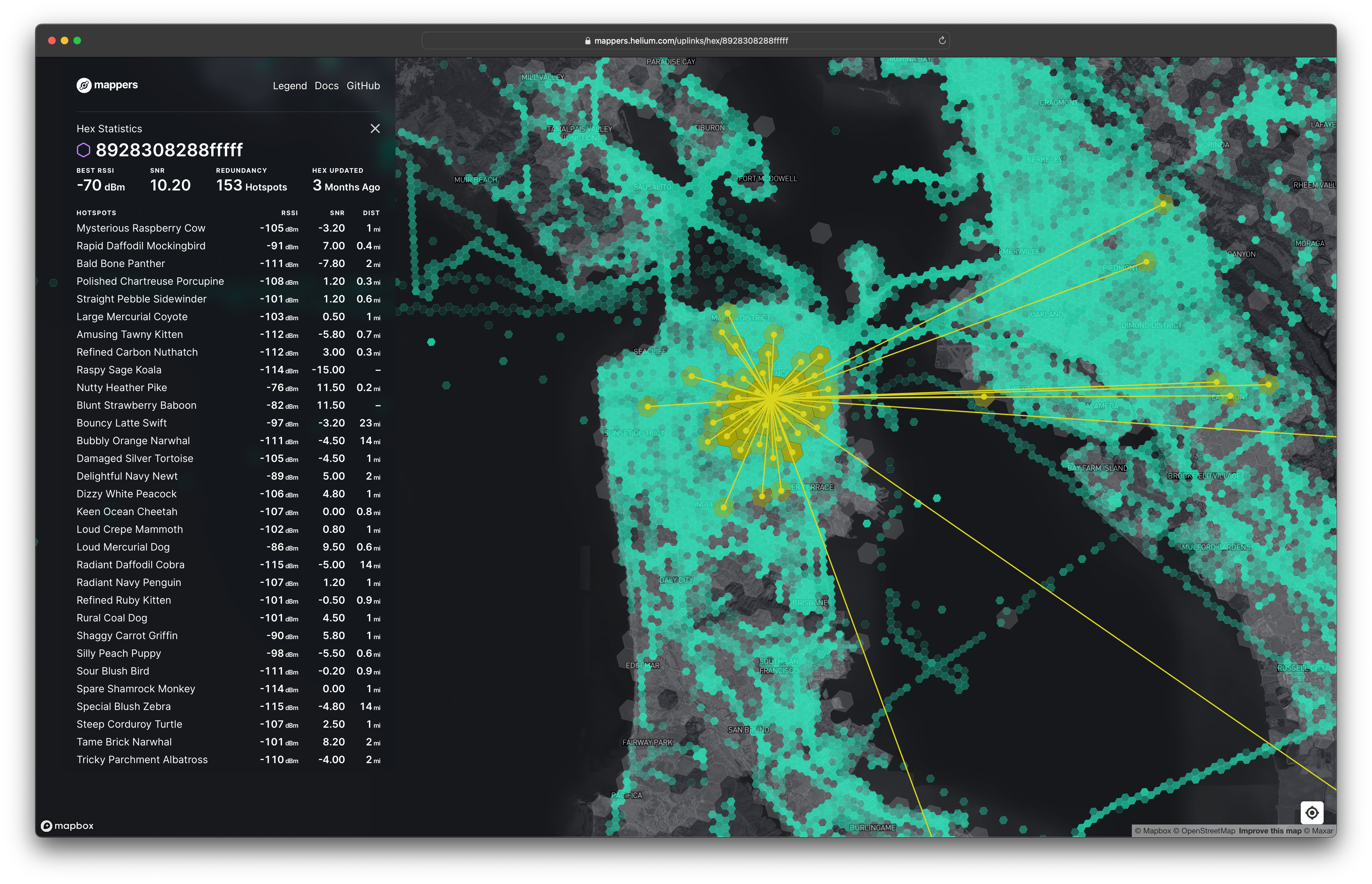Image resolution: width=1372 pixels, height=884 pixels.
Task: Select Bouncy Latte Swift hotspot entry
Action: click(x=122, y=423)
